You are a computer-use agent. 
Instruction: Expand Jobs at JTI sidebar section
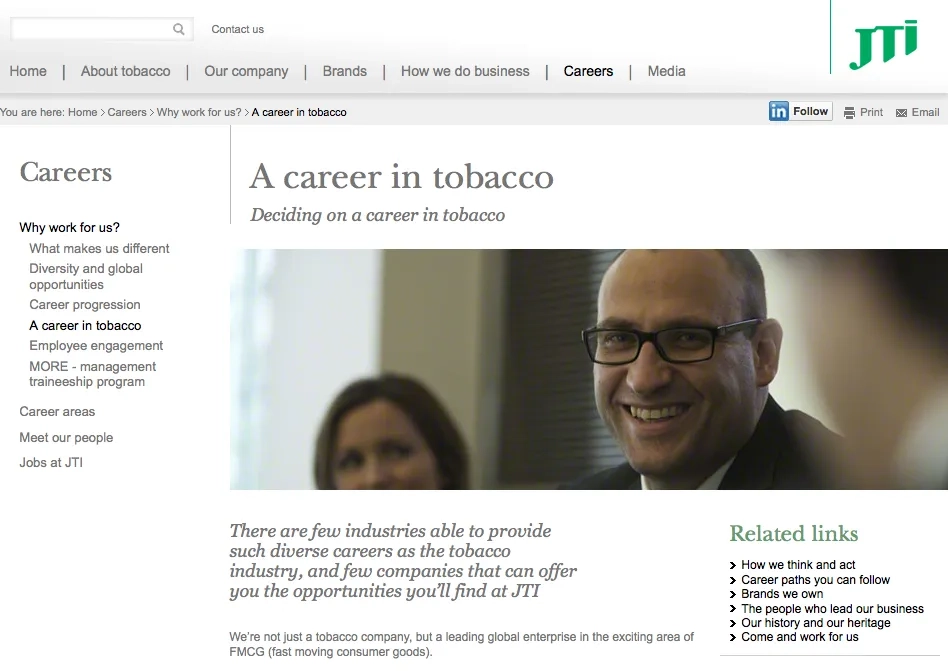[x=51, y=463]
